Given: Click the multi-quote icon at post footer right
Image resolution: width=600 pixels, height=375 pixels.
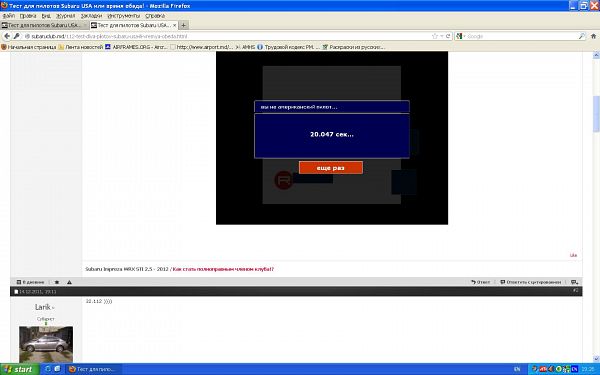Looking at the screenshot, I should (574, 282).
